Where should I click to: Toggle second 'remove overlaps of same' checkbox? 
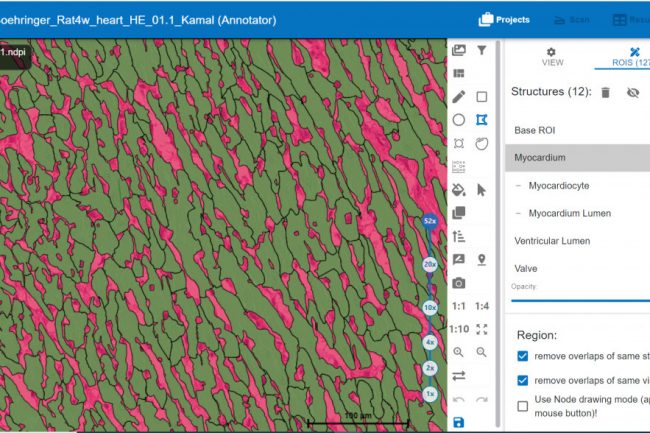523,380
